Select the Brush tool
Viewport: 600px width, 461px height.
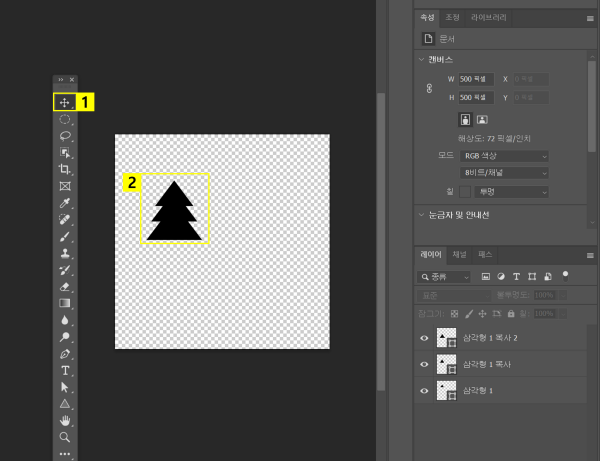pos(65,236)
